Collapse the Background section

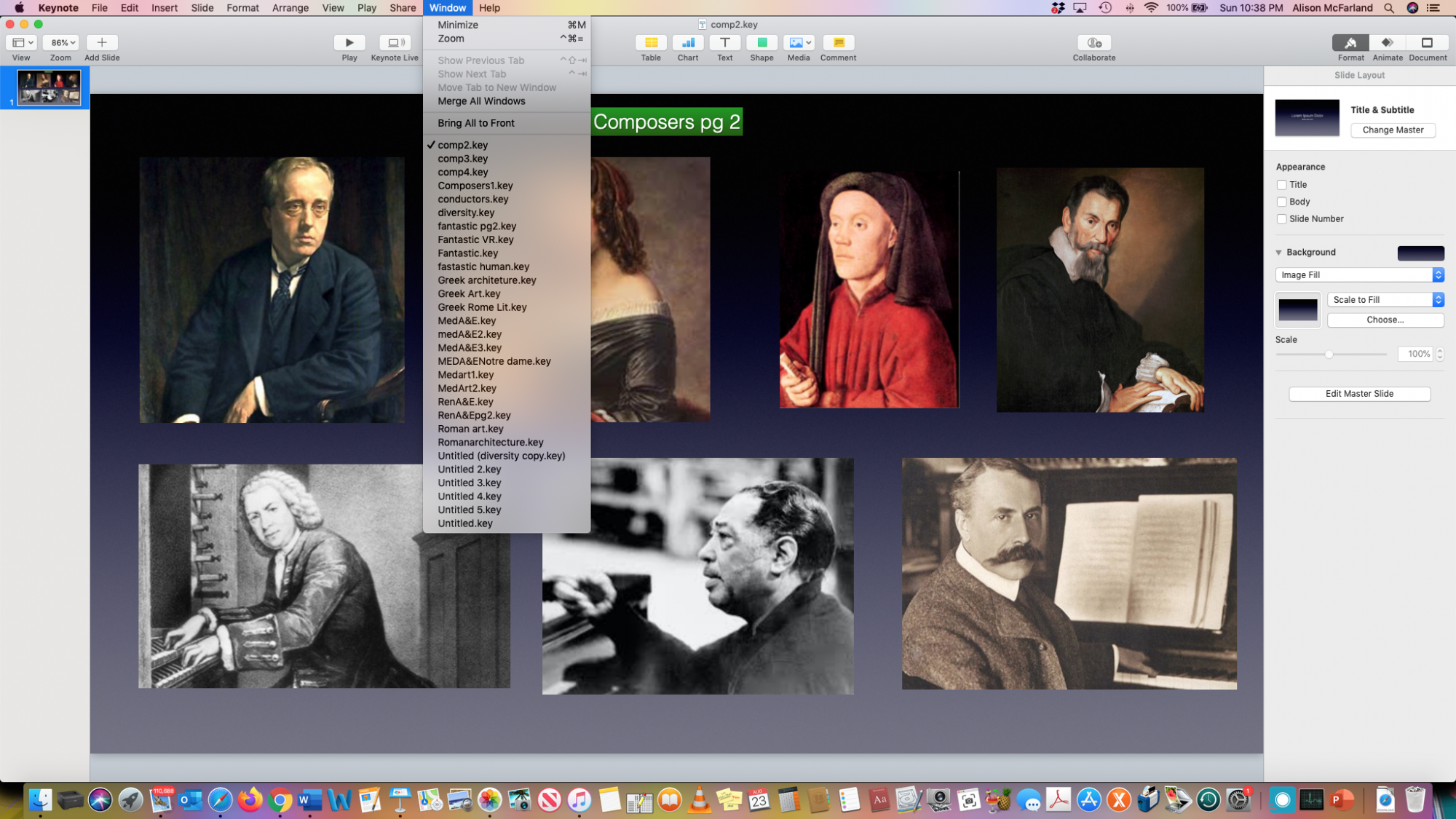pyautogui.click(x=1278, y=253)
